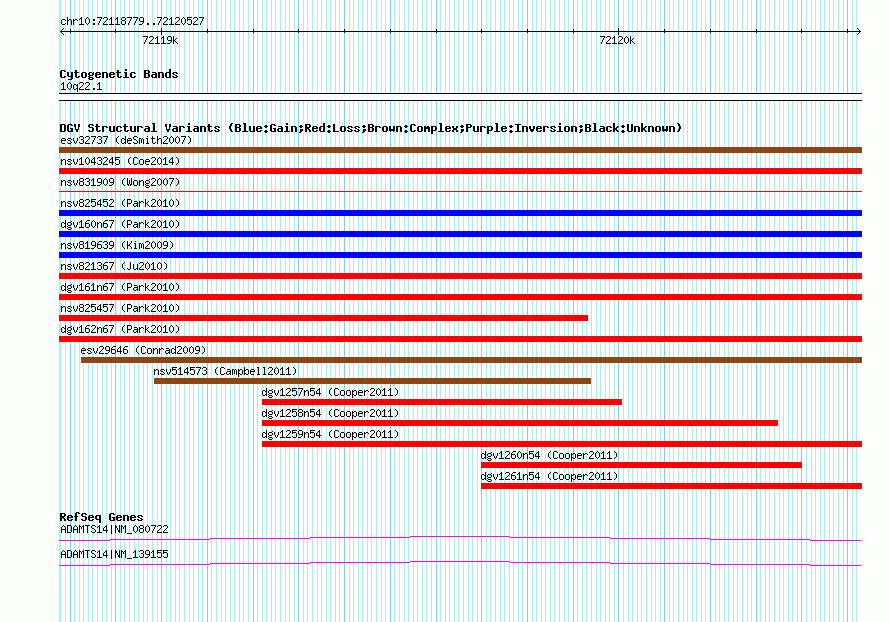
Task: Select the red nsv821367 loss bar
Action: (x=460, y=276)
